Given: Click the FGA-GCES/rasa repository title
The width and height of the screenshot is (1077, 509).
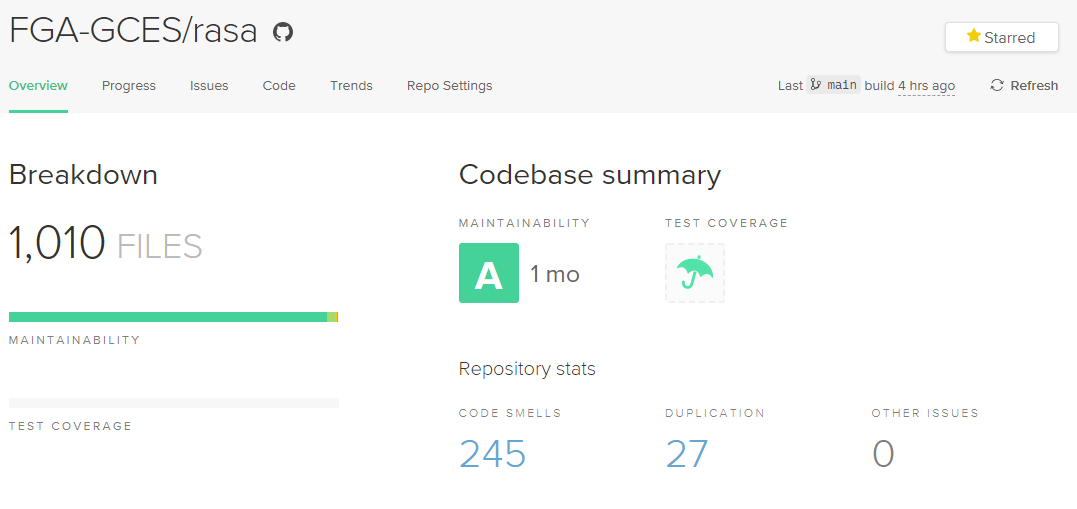Looking at the screenshot, I should point(133,32).
